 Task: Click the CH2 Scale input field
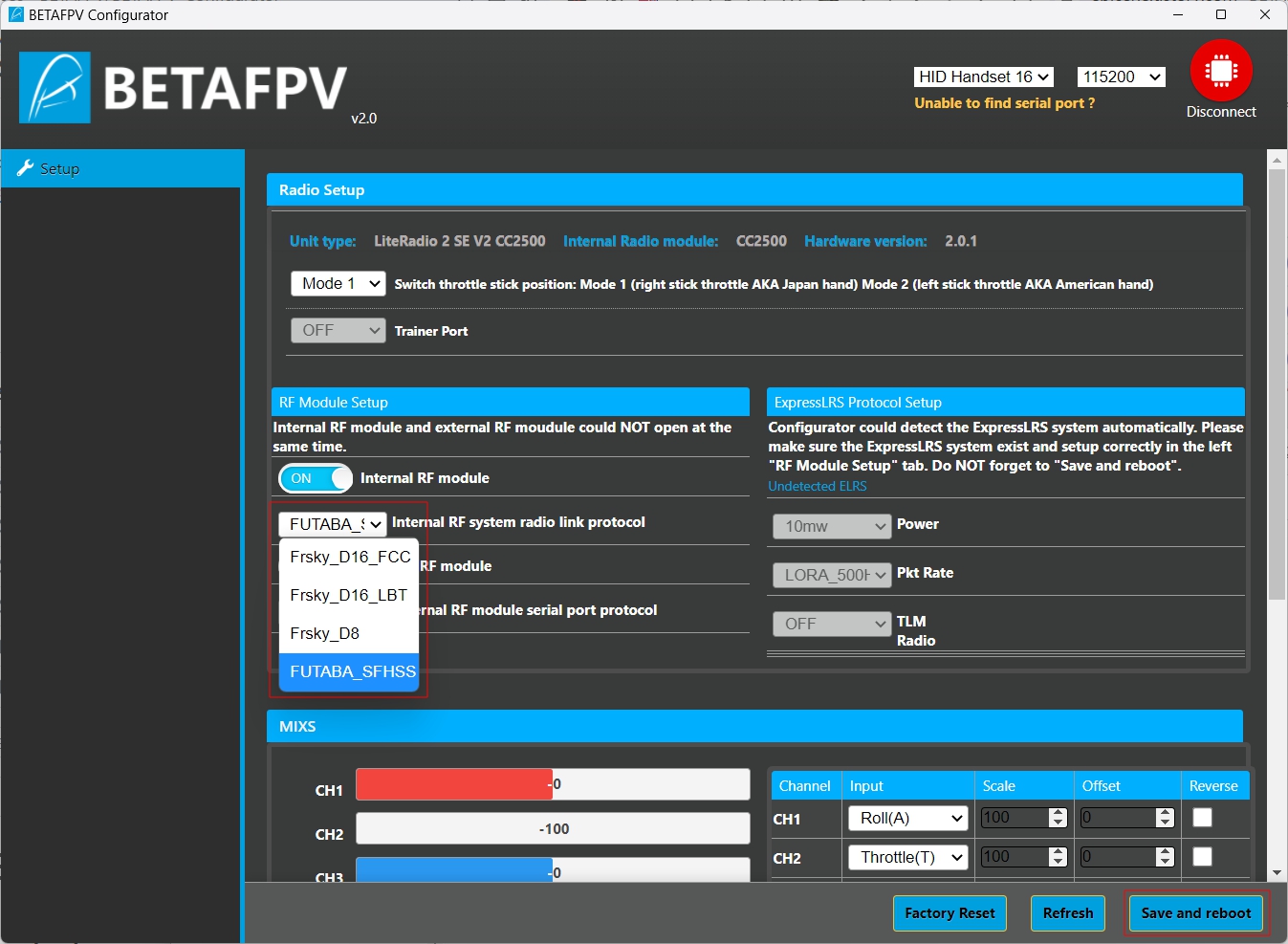coord(1015,857)
